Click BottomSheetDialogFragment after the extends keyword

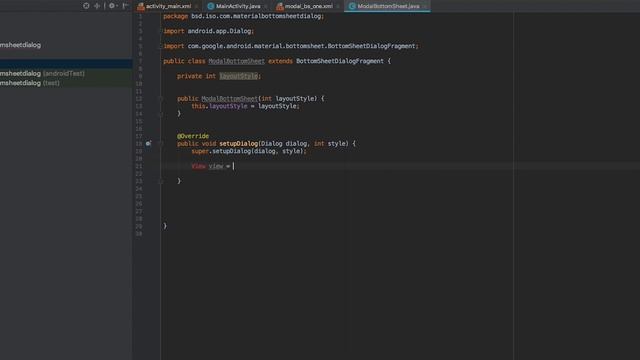point(340,61)
